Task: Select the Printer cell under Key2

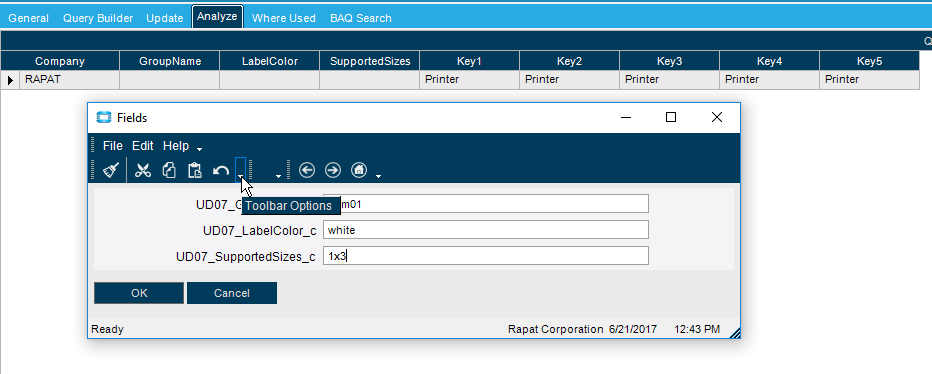Action: tap(569, 80)
